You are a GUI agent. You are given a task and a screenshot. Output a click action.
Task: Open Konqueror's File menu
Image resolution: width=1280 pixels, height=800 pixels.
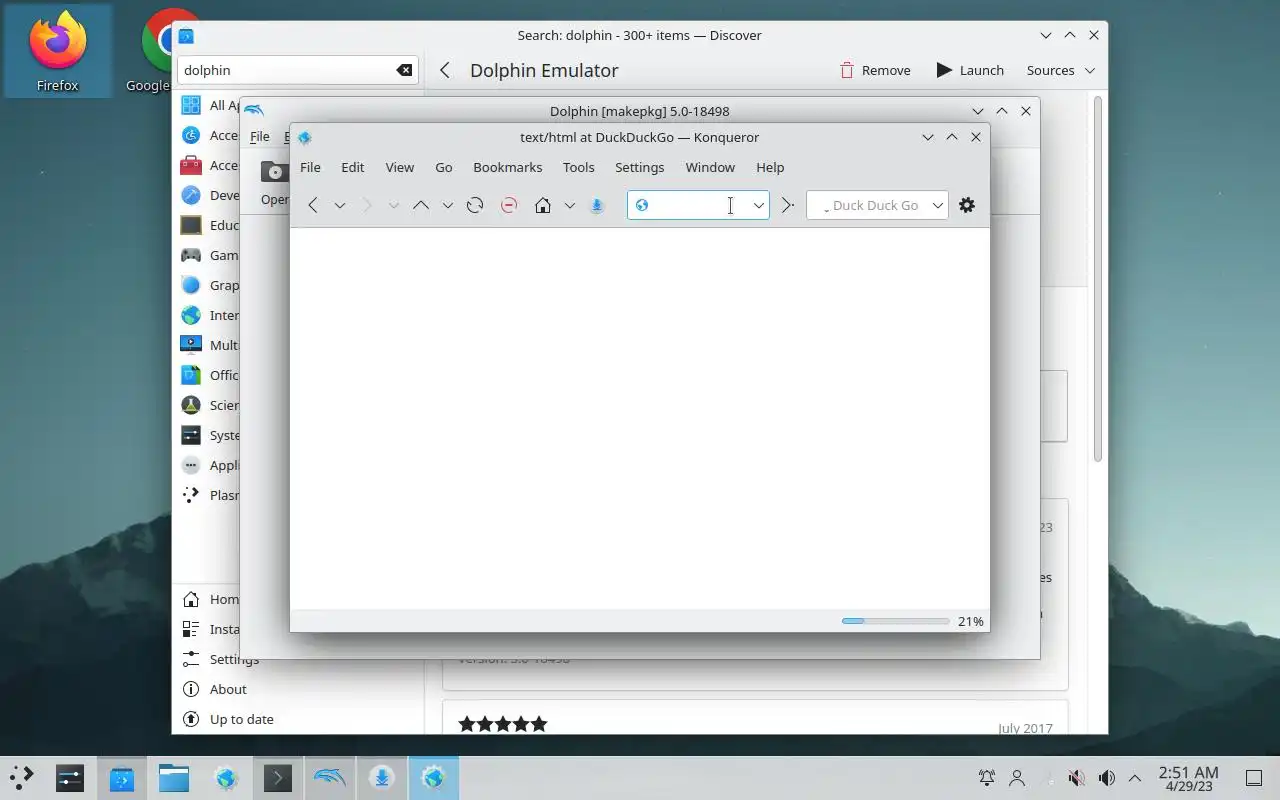click(x=310, y=167)
